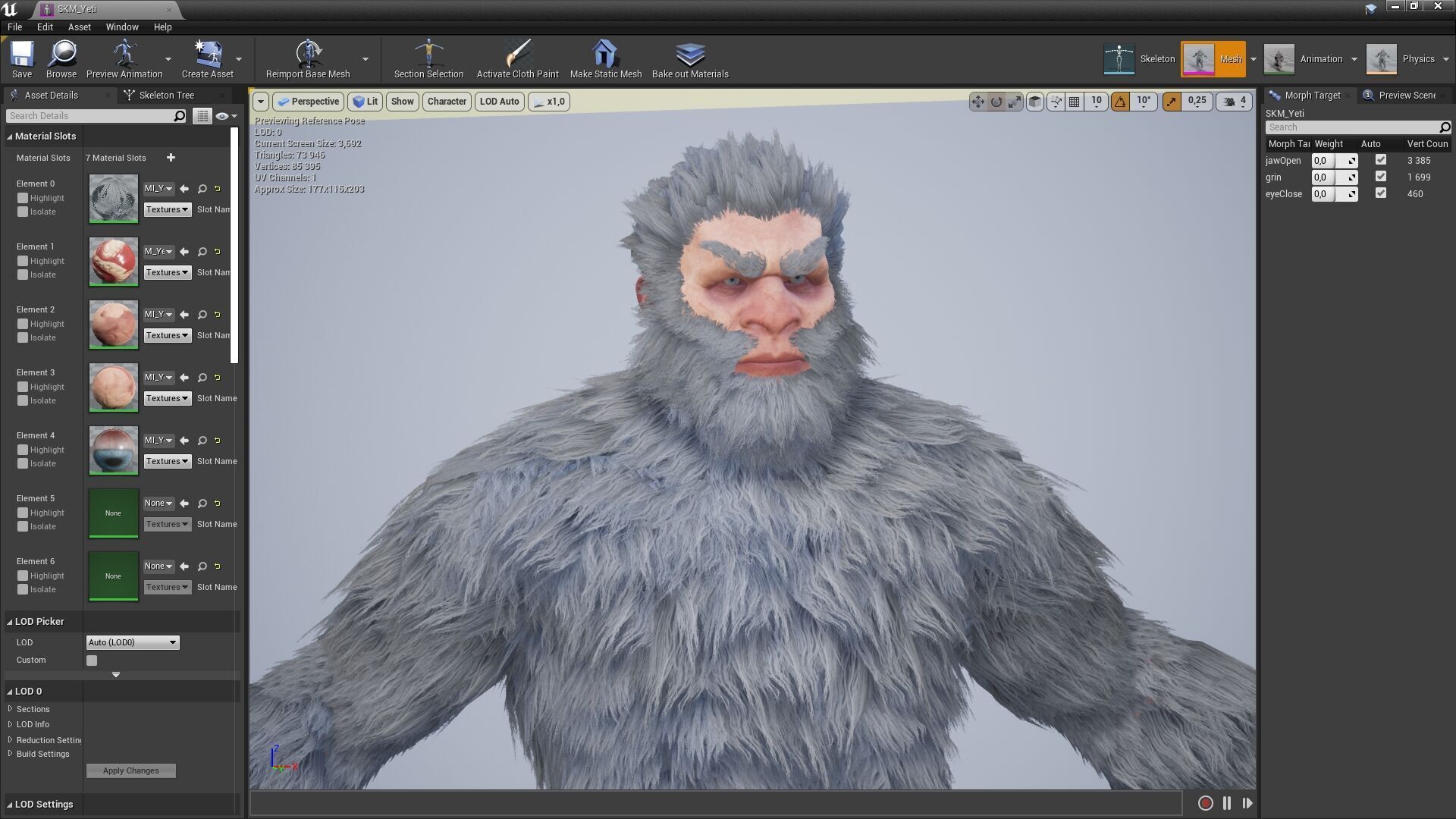Click Make Static Mesh
Image resolution: width=1456 pixels, height=819 pixels.
pyautogui.click(x=605, y=59)
